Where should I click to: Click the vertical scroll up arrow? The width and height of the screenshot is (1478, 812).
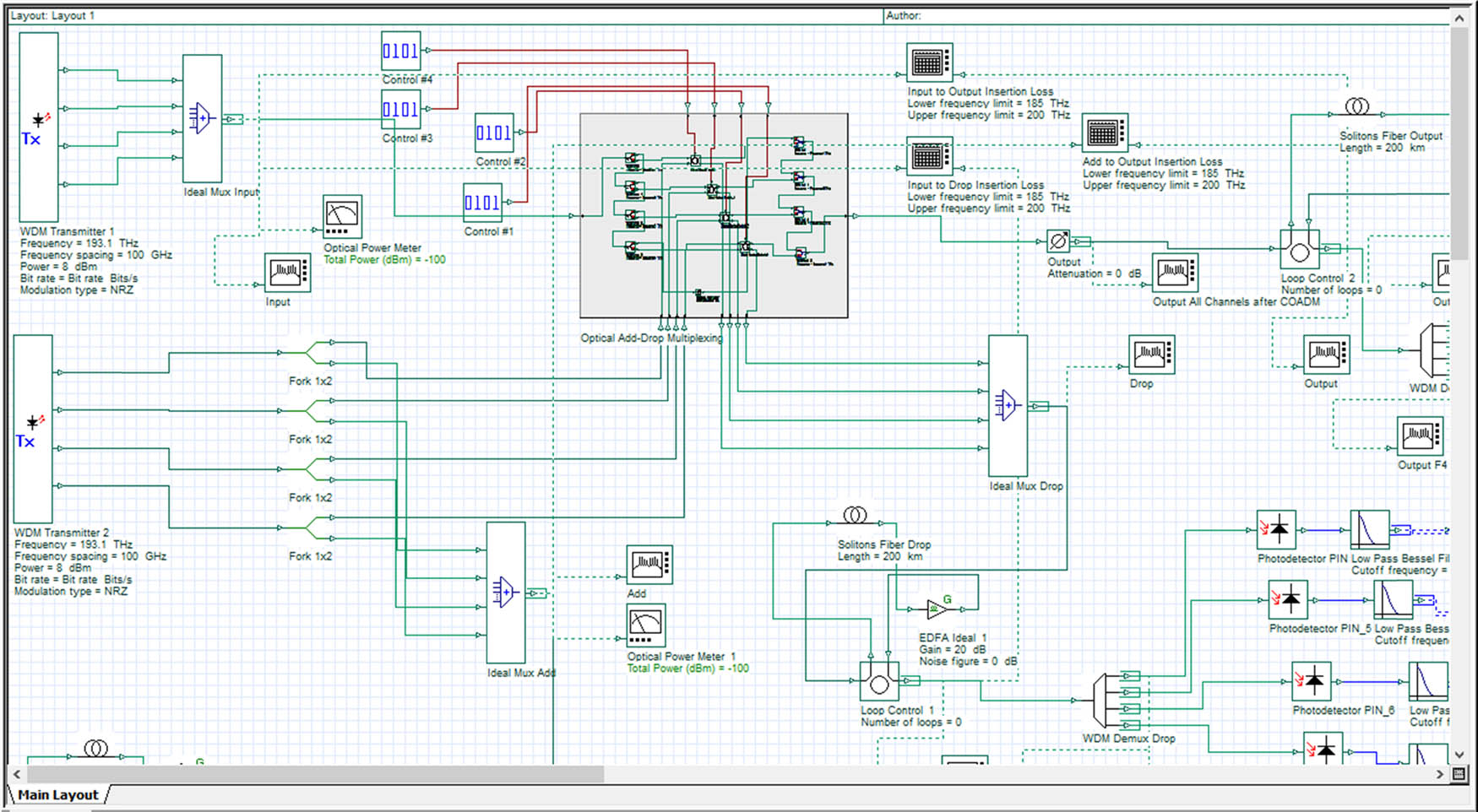tap(1459, 18)
